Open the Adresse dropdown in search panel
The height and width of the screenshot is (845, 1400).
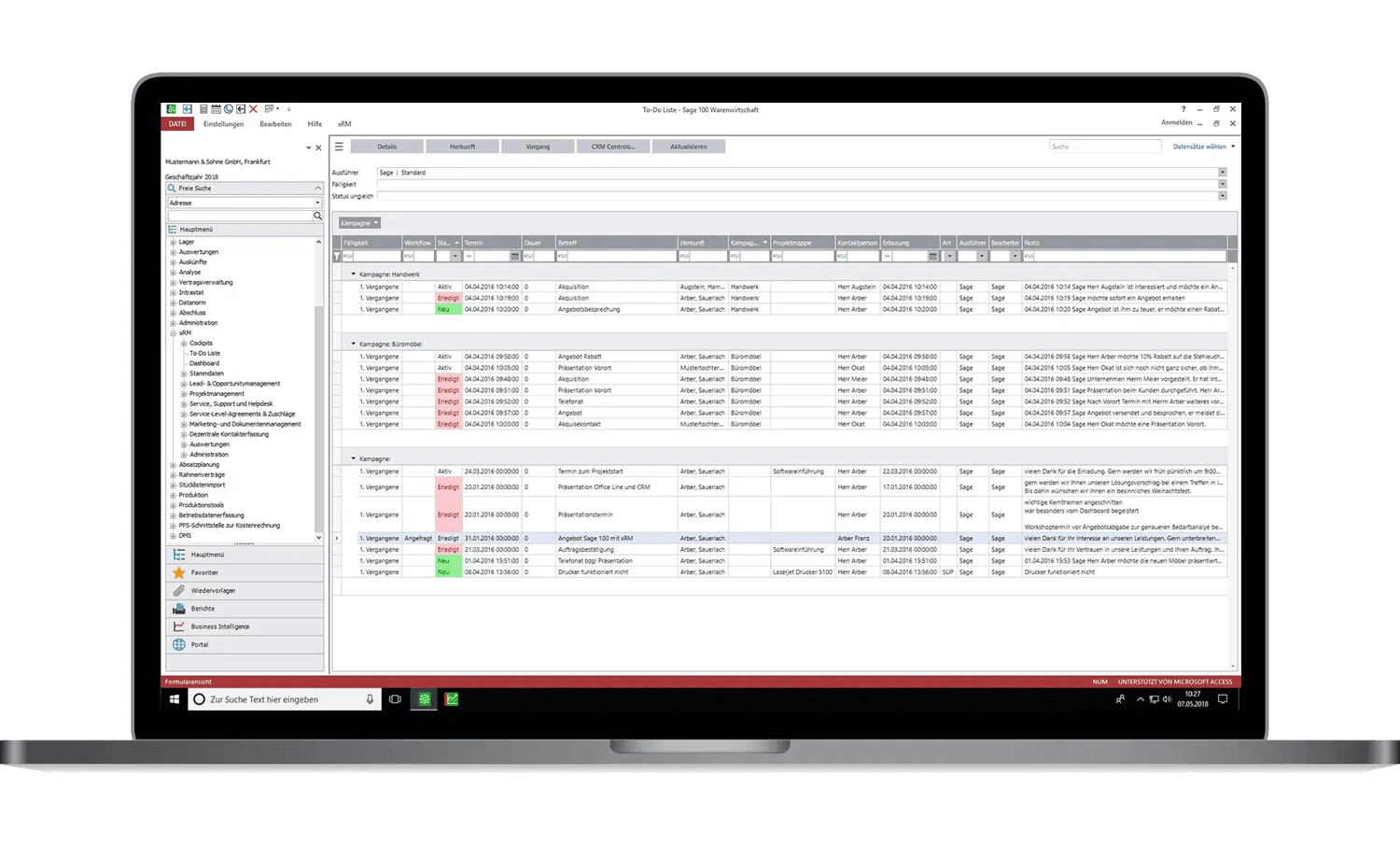tap(317, 203)
